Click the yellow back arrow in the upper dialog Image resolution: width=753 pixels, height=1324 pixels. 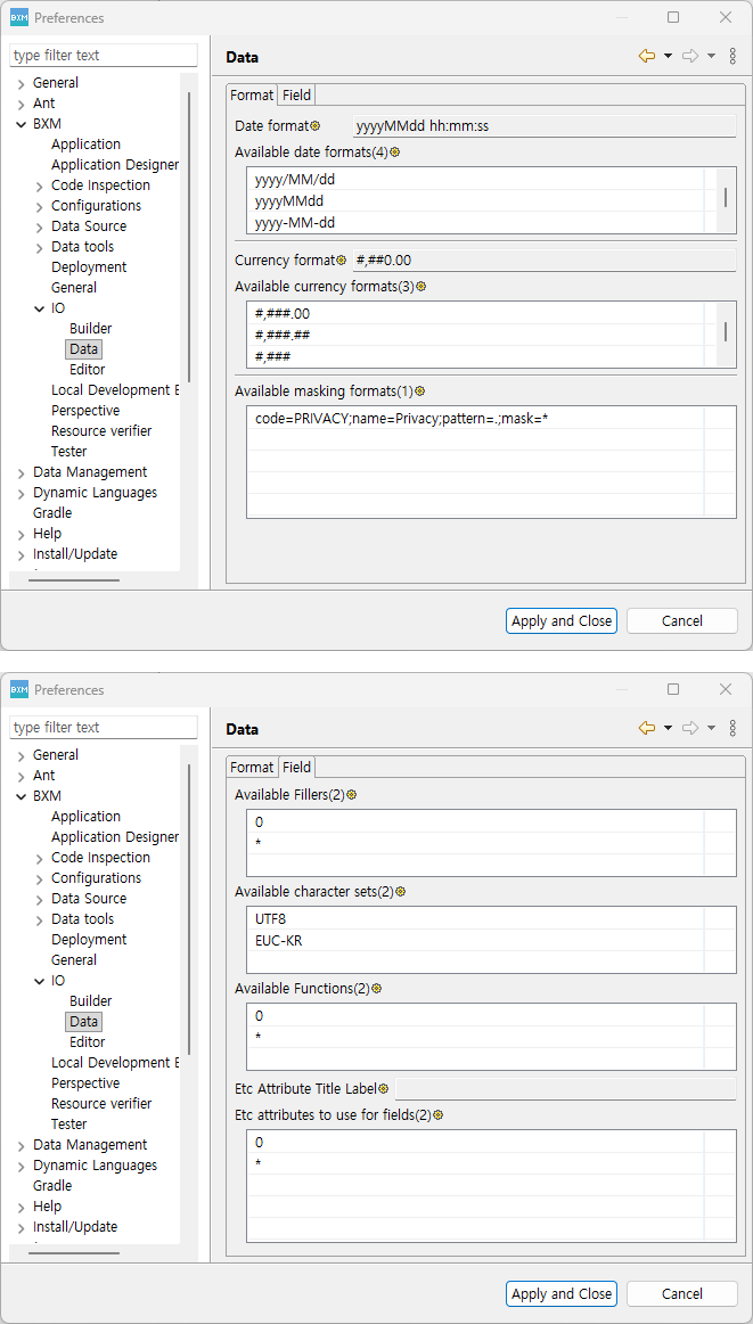(647, 56)
